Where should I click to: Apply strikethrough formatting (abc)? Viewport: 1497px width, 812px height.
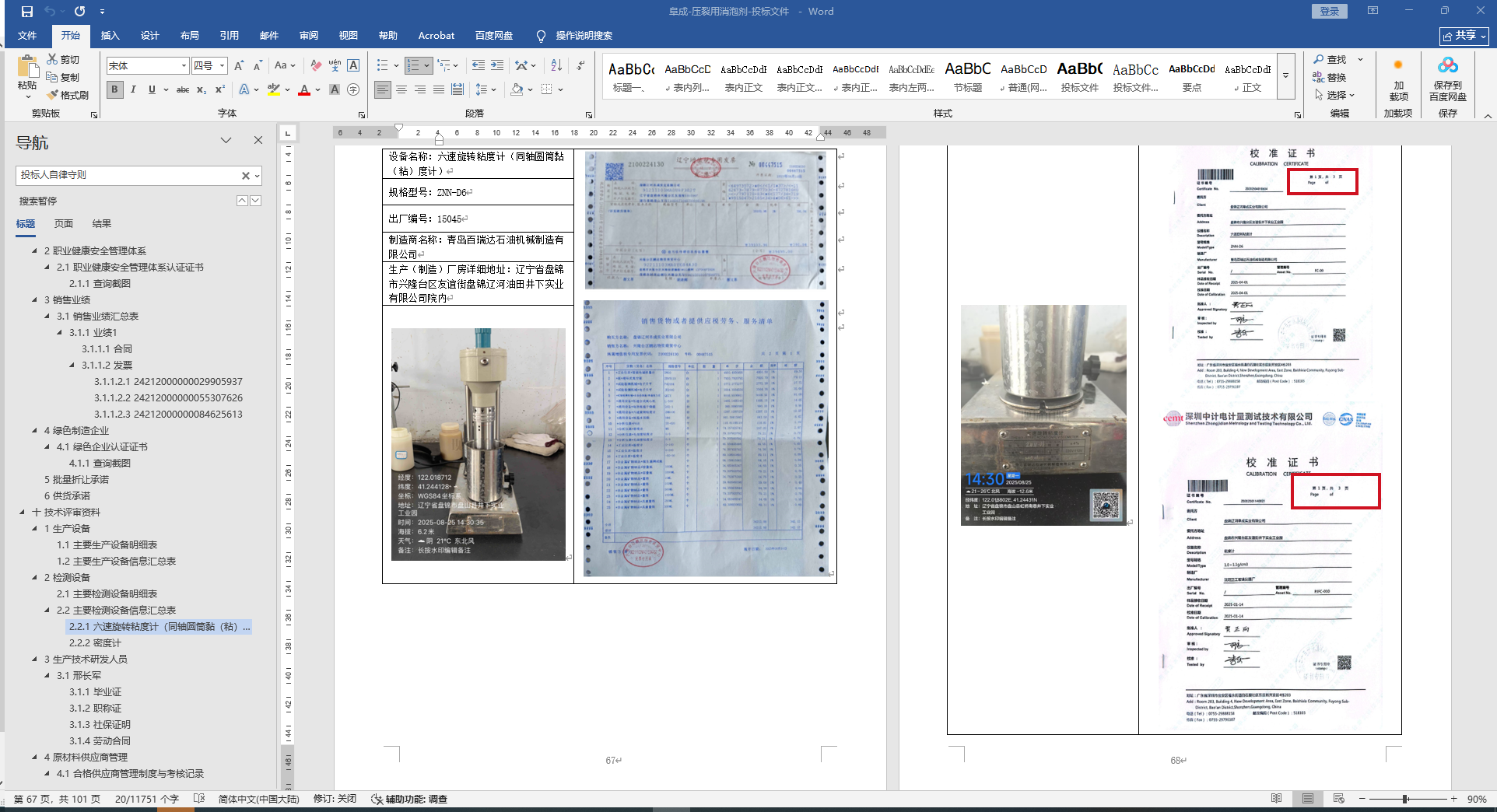[x=183, y=89]
